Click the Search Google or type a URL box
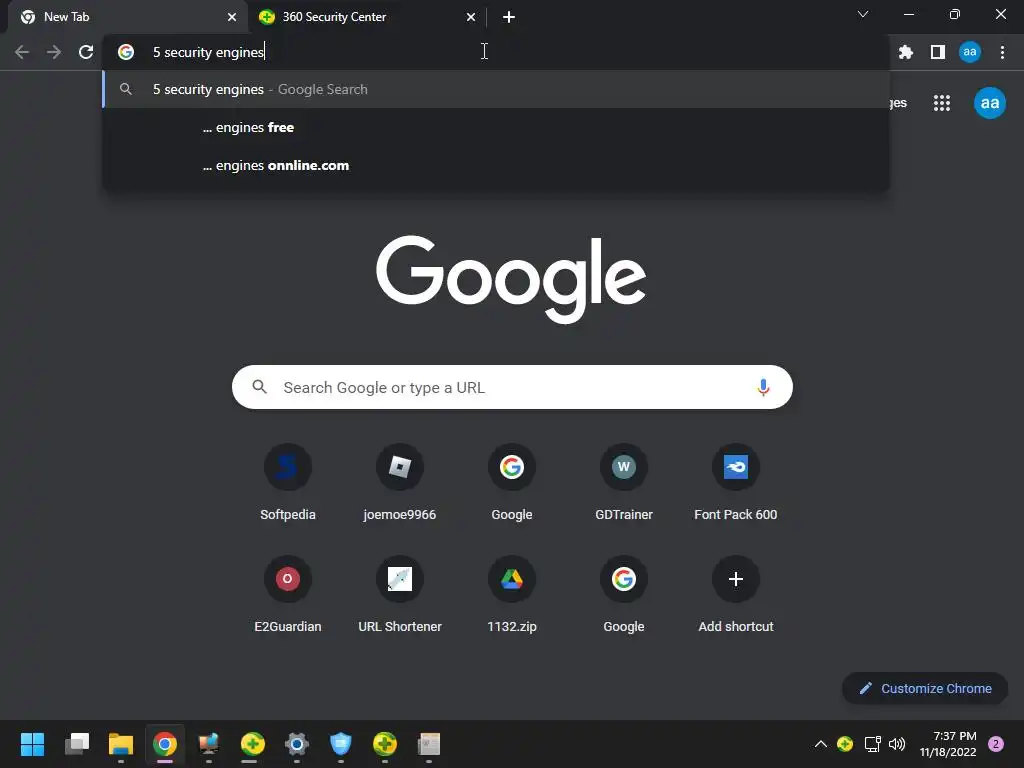 coord(512,387)
